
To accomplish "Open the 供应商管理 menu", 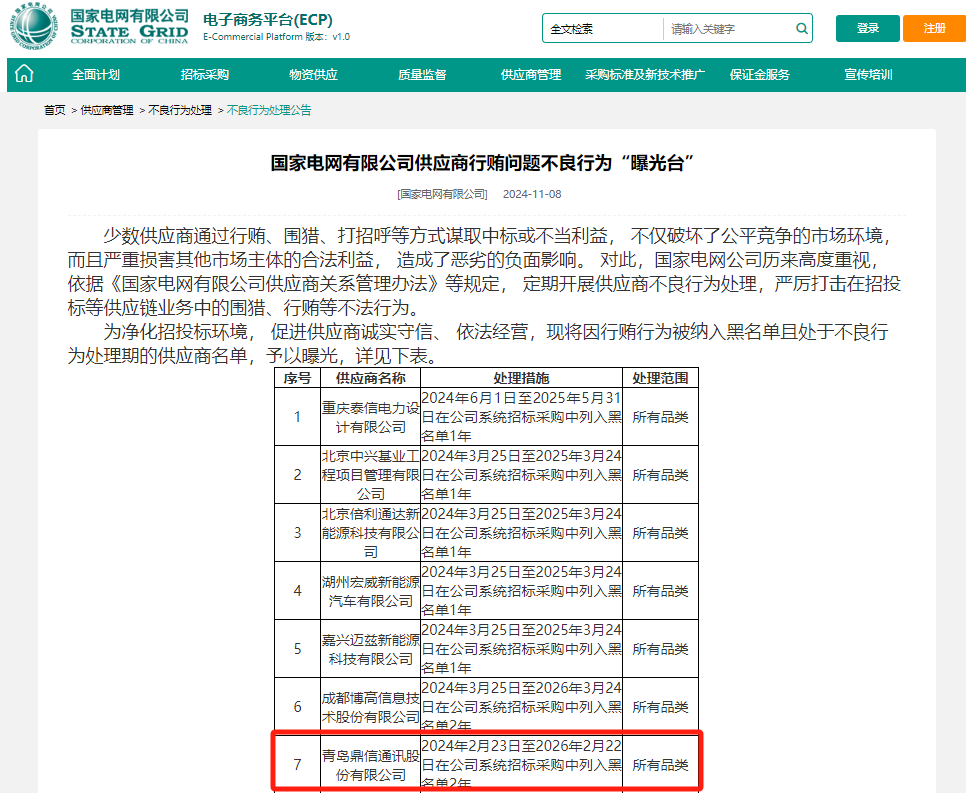I will [531, 75].
